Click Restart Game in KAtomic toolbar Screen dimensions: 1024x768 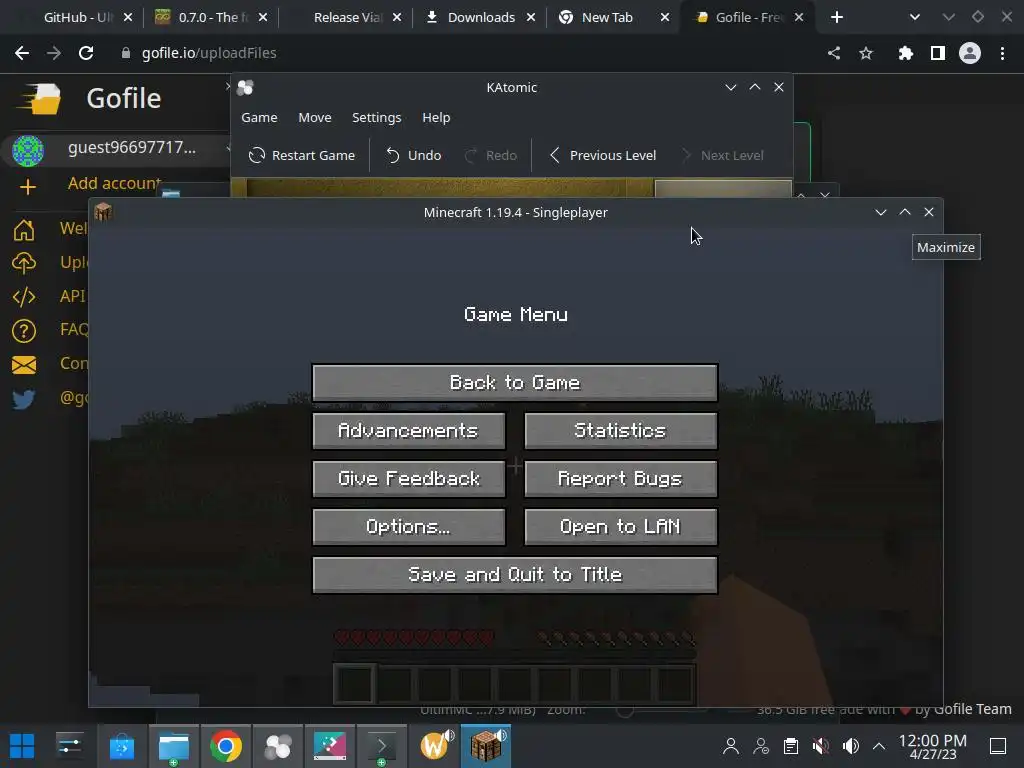pyautogui.click(x=302, y=155)
